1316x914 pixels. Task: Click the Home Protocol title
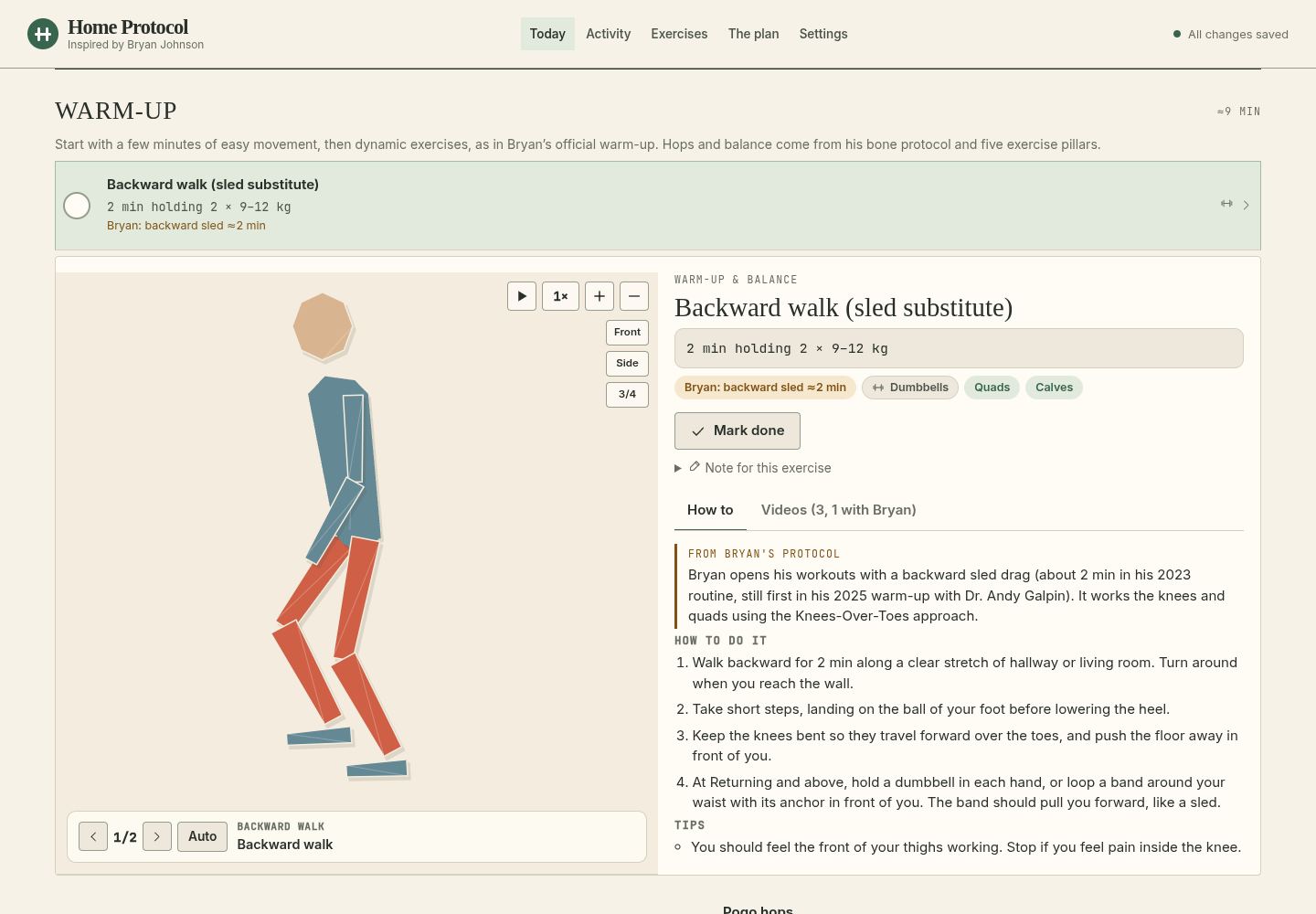click(128, 27)
